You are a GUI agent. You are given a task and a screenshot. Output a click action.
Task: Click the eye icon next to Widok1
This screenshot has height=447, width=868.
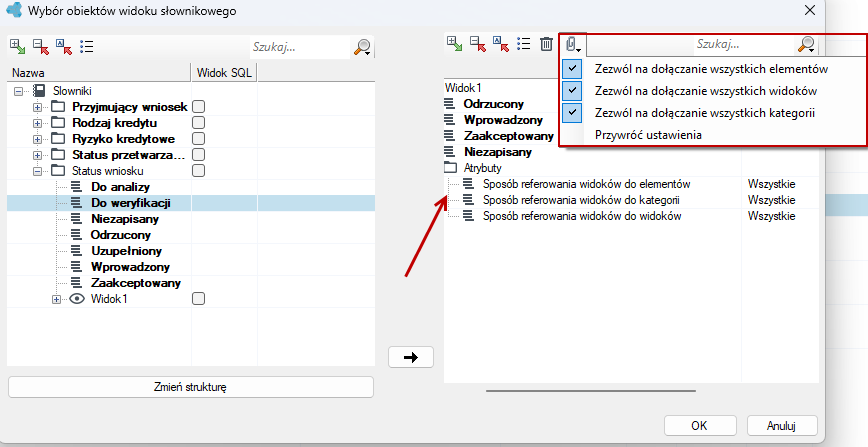[77, 299]
